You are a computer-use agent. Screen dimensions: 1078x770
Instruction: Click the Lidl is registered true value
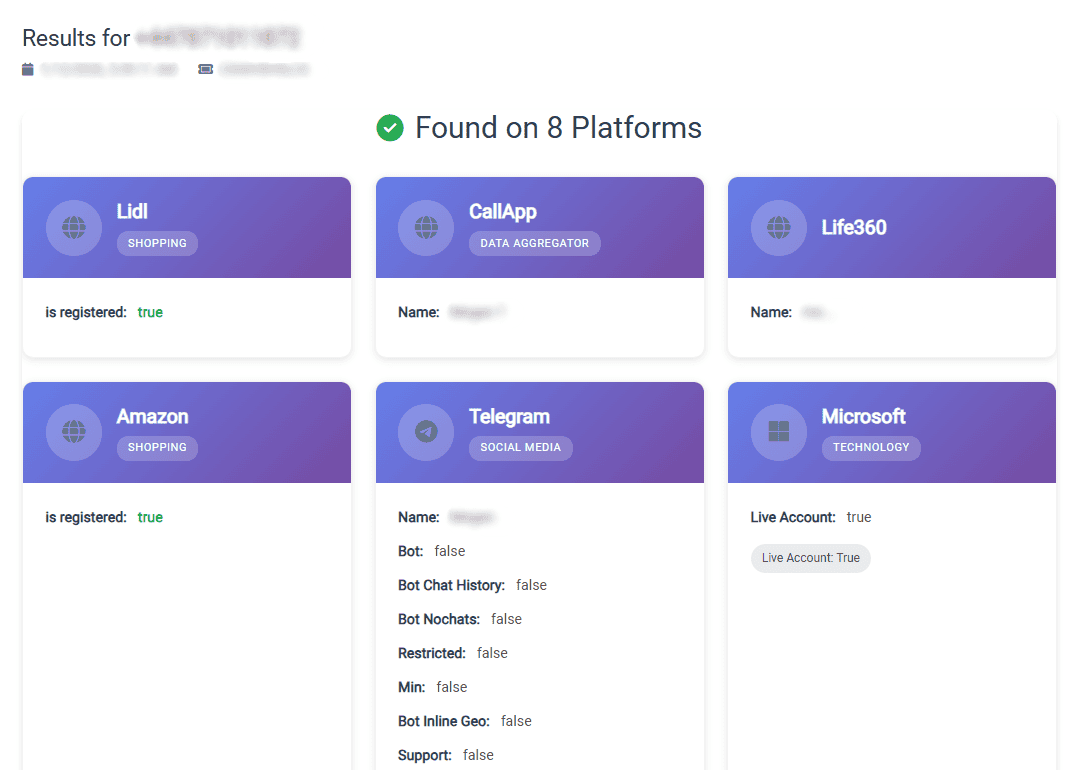[x=150, y=312]
